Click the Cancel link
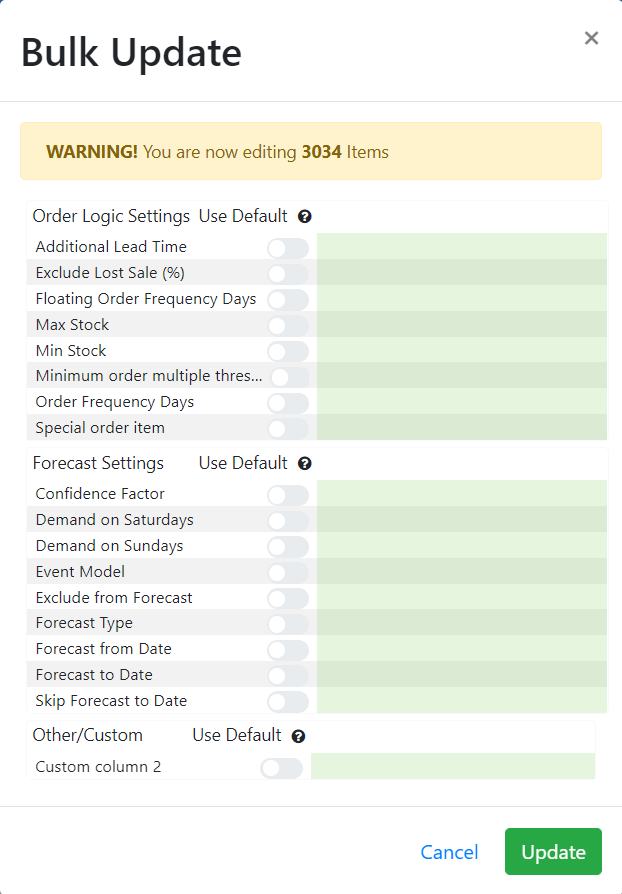 tap(449, 852)
